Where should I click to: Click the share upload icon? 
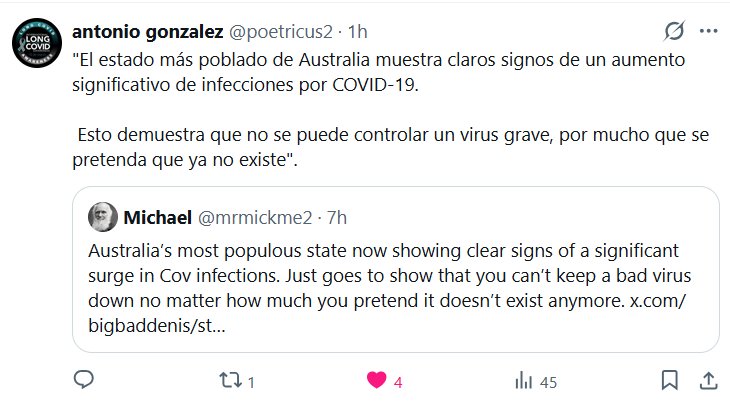(706, 380)
